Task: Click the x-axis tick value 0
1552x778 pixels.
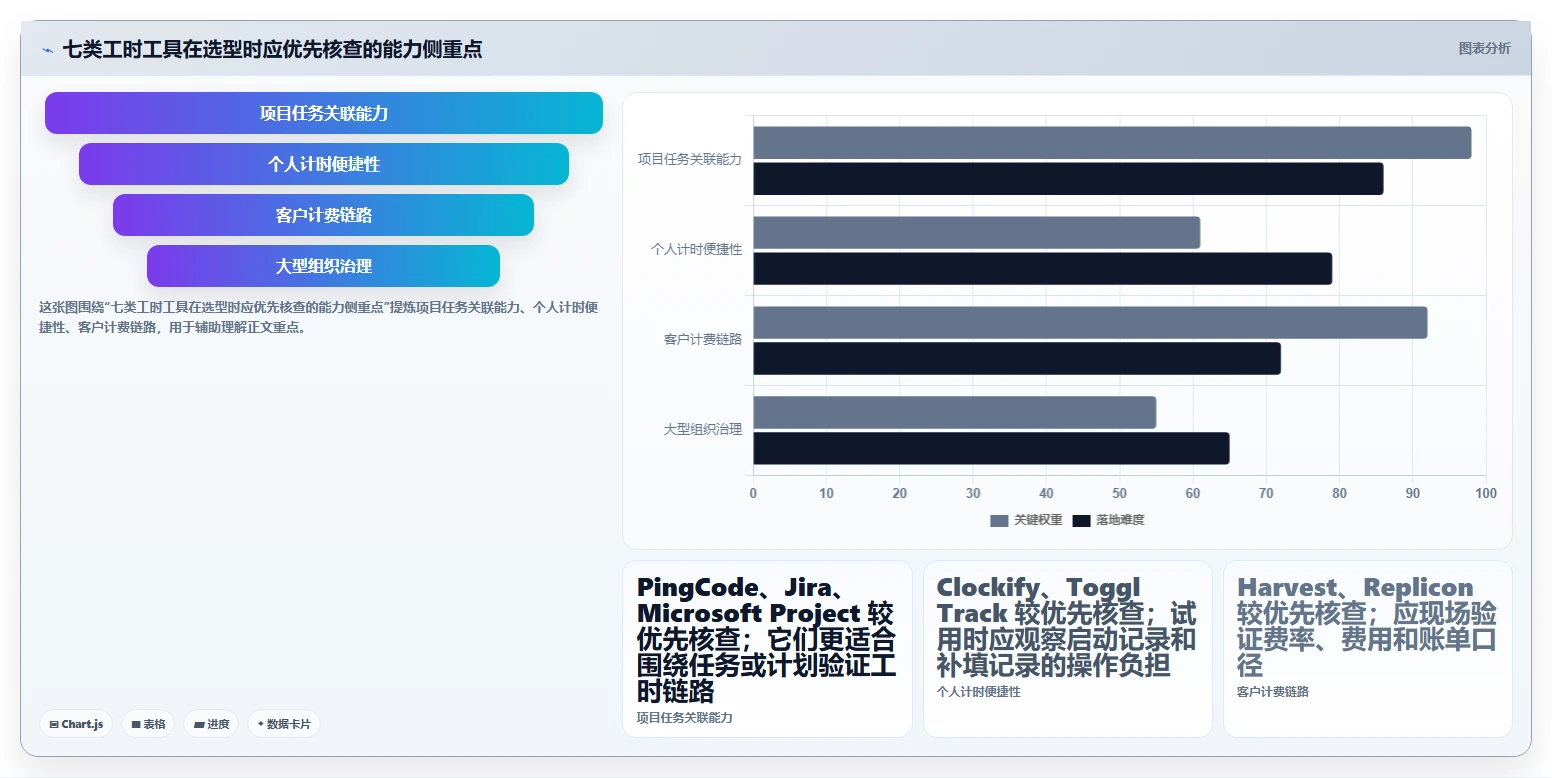Action: tap(753, 493)
